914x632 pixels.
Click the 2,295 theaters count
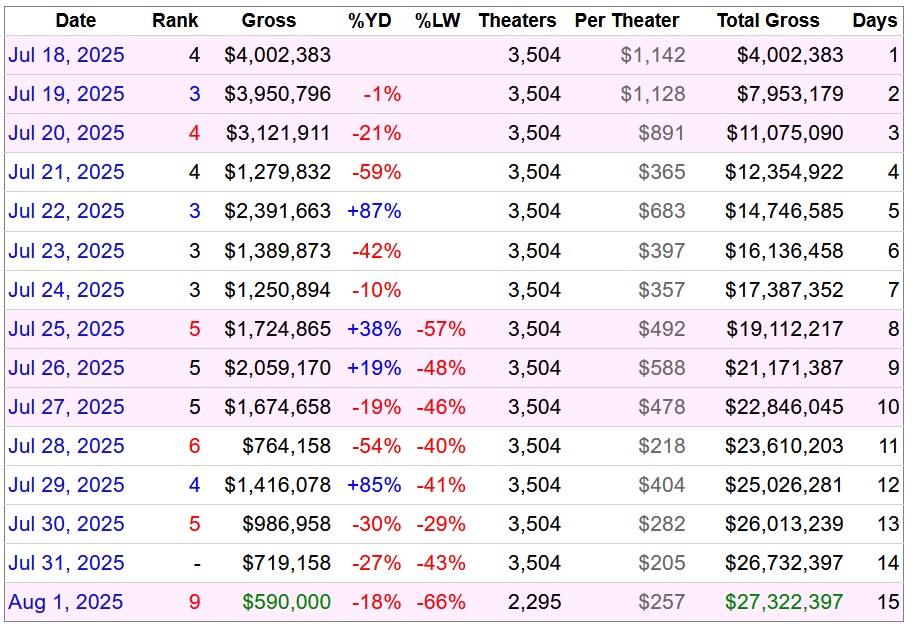[535, 603]
